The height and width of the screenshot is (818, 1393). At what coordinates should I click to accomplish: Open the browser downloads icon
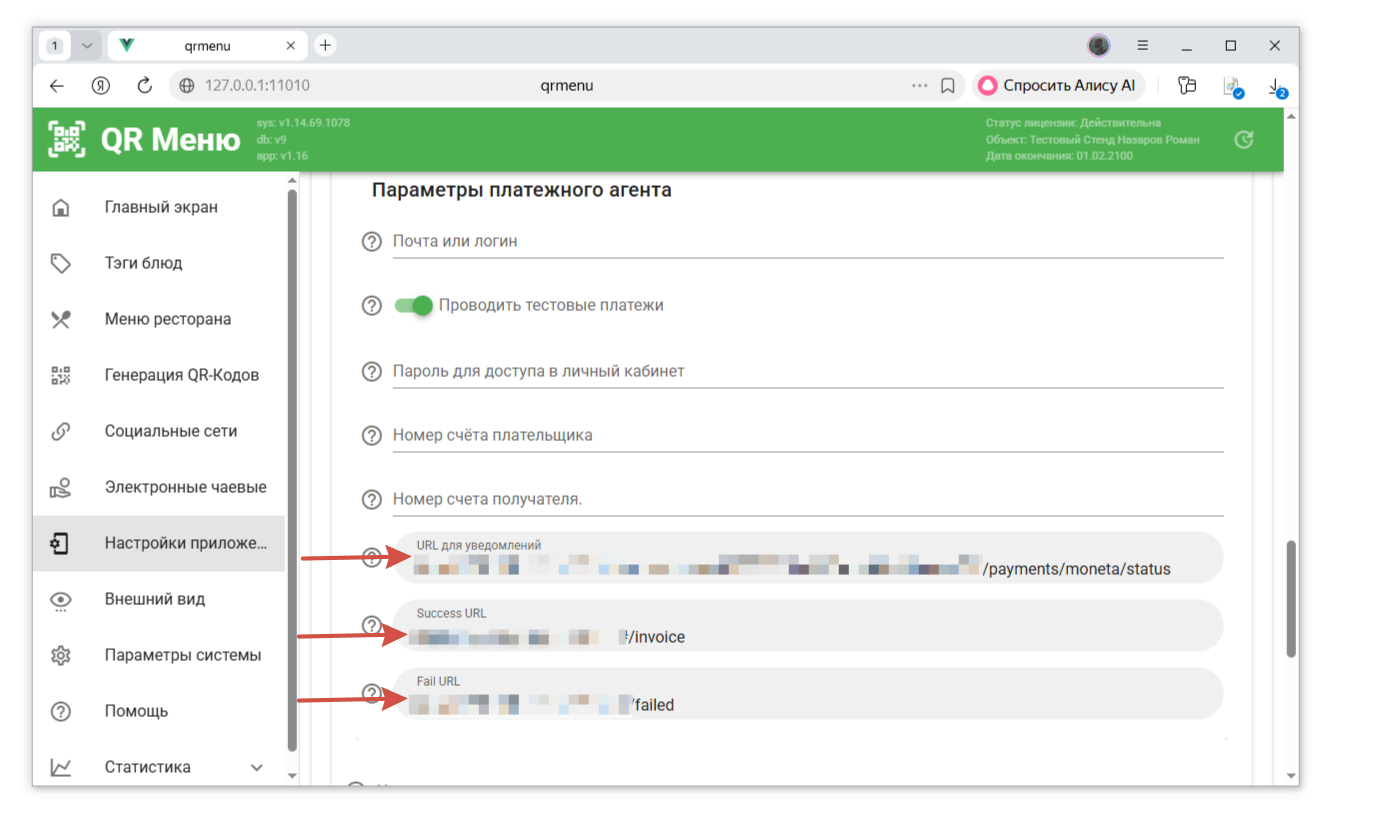coord(1276,87)
